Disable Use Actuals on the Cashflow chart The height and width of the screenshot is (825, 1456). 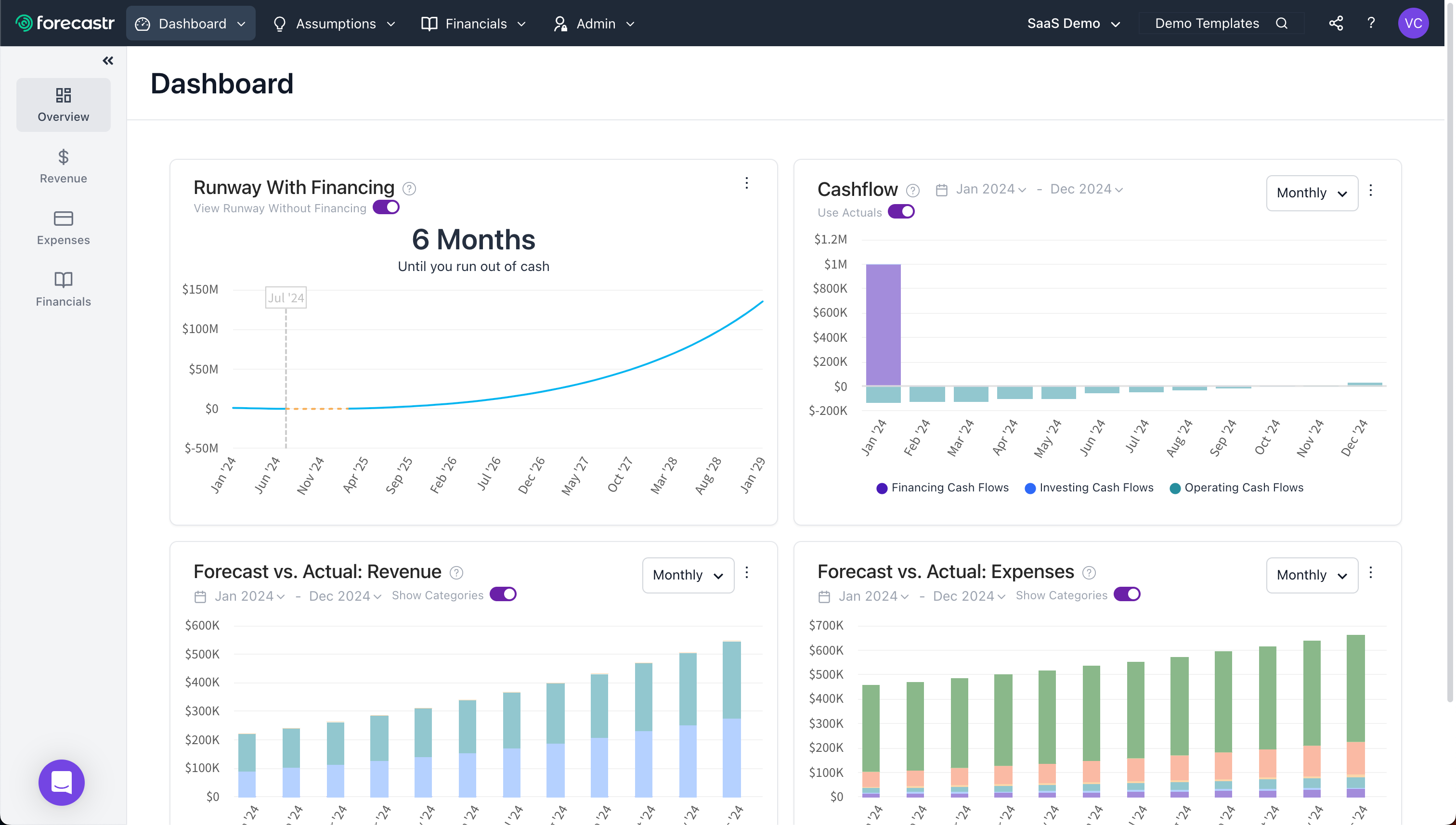click(902, 211)
